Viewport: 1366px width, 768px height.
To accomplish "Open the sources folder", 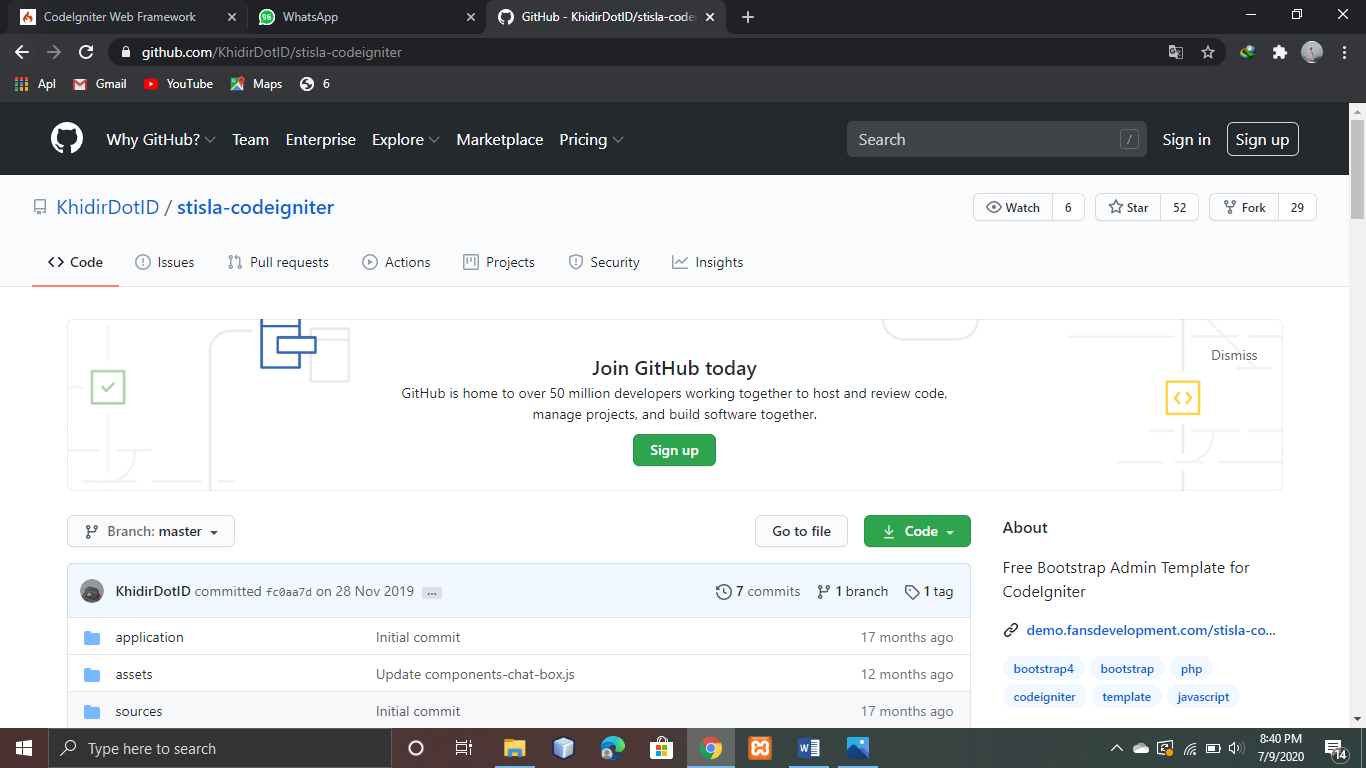I will point(138,711).
